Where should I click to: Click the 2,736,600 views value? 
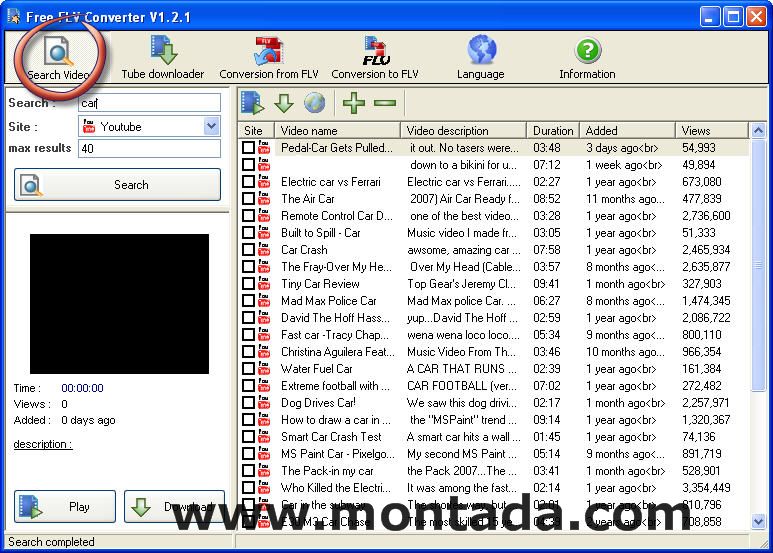coord(706,216)
